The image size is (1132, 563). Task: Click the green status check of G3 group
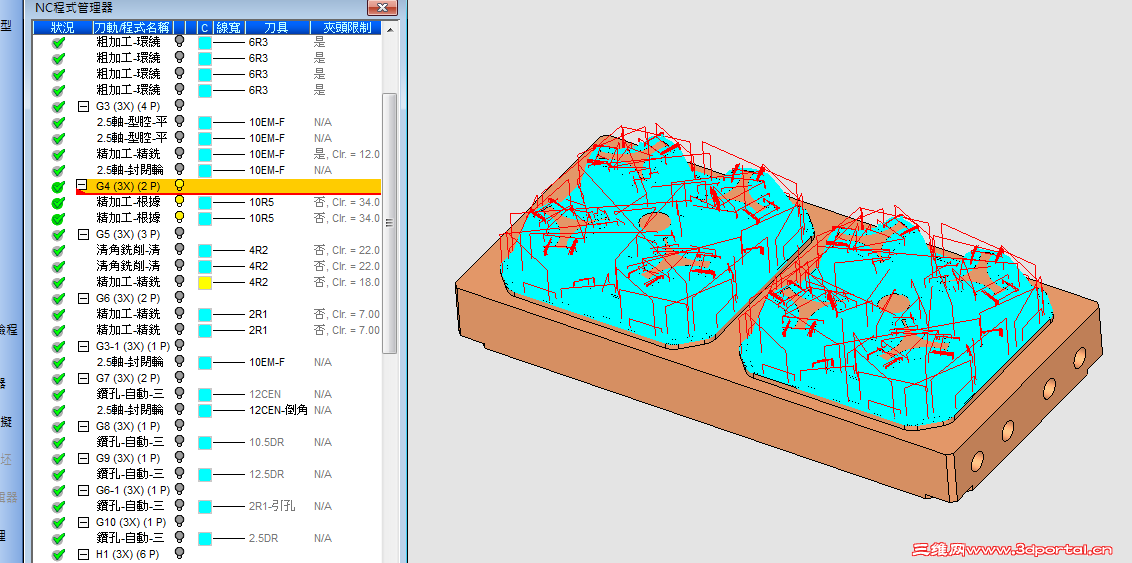(58, 107)
